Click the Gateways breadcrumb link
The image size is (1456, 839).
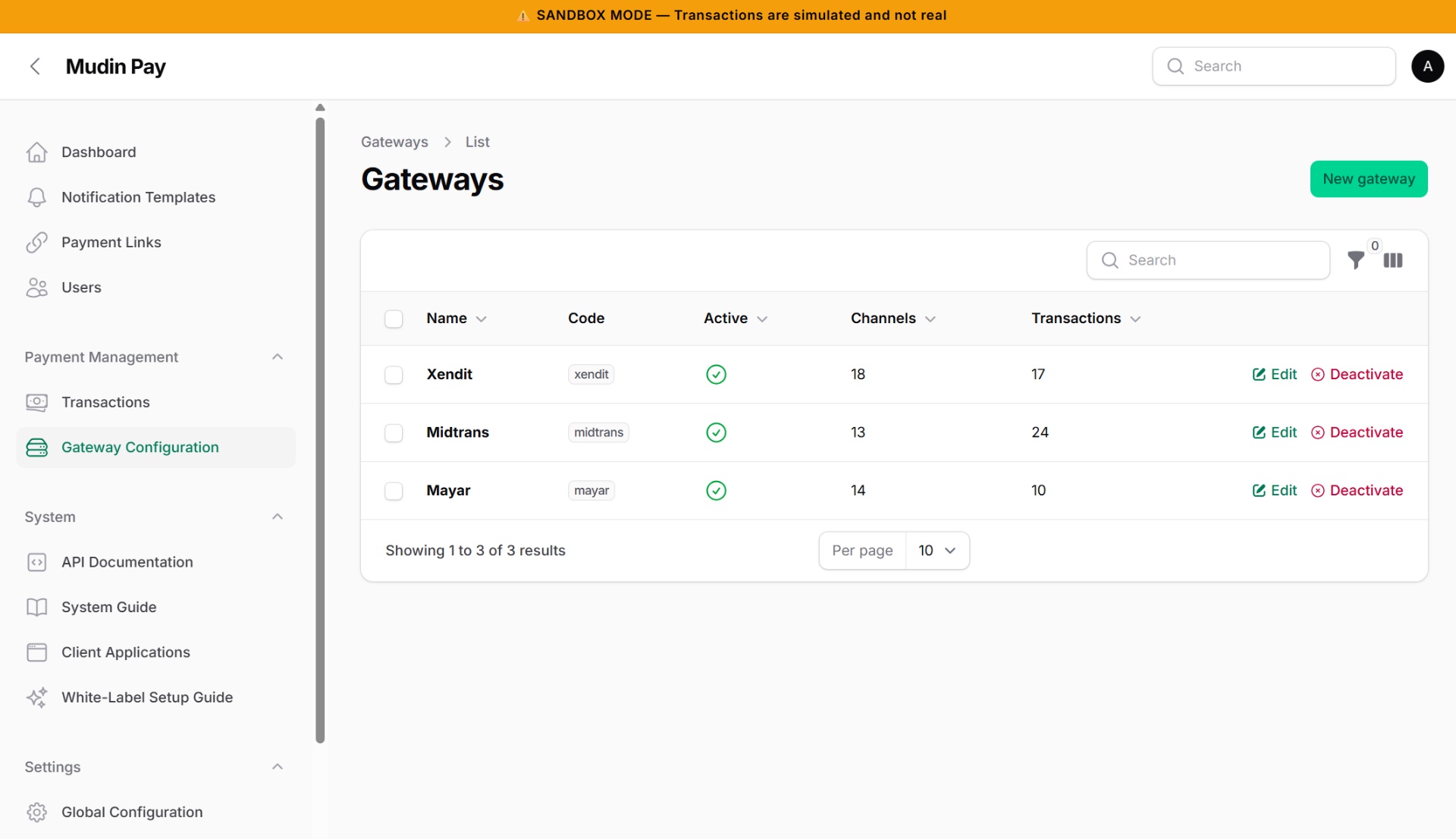(x=394, y=142)
